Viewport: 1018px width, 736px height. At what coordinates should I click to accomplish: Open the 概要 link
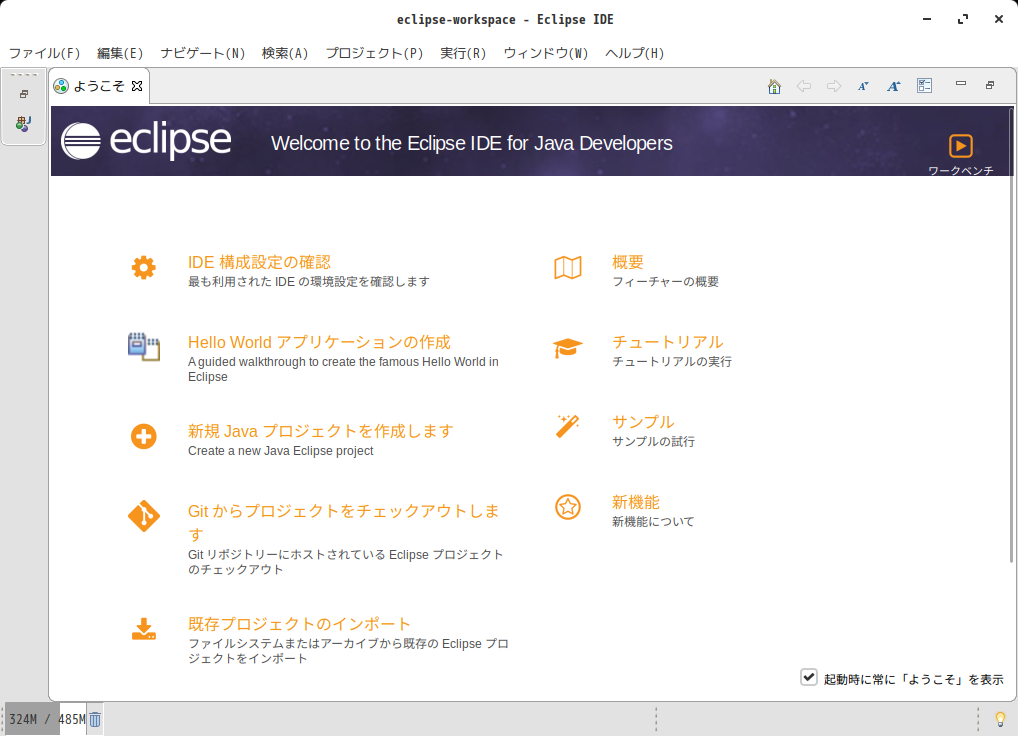[628, 262]
